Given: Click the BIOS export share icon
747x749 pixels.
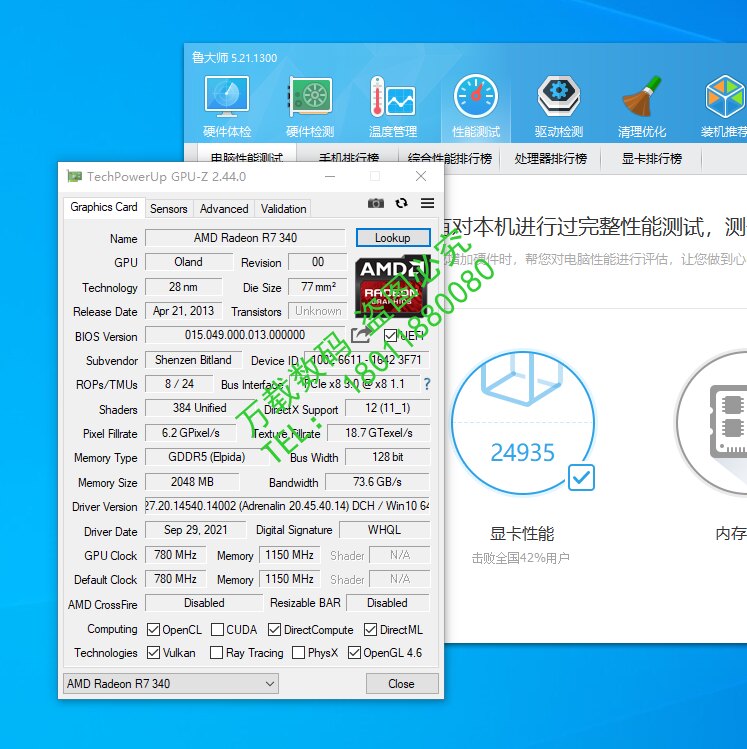Looking at the screenshot, I should 361,335.
